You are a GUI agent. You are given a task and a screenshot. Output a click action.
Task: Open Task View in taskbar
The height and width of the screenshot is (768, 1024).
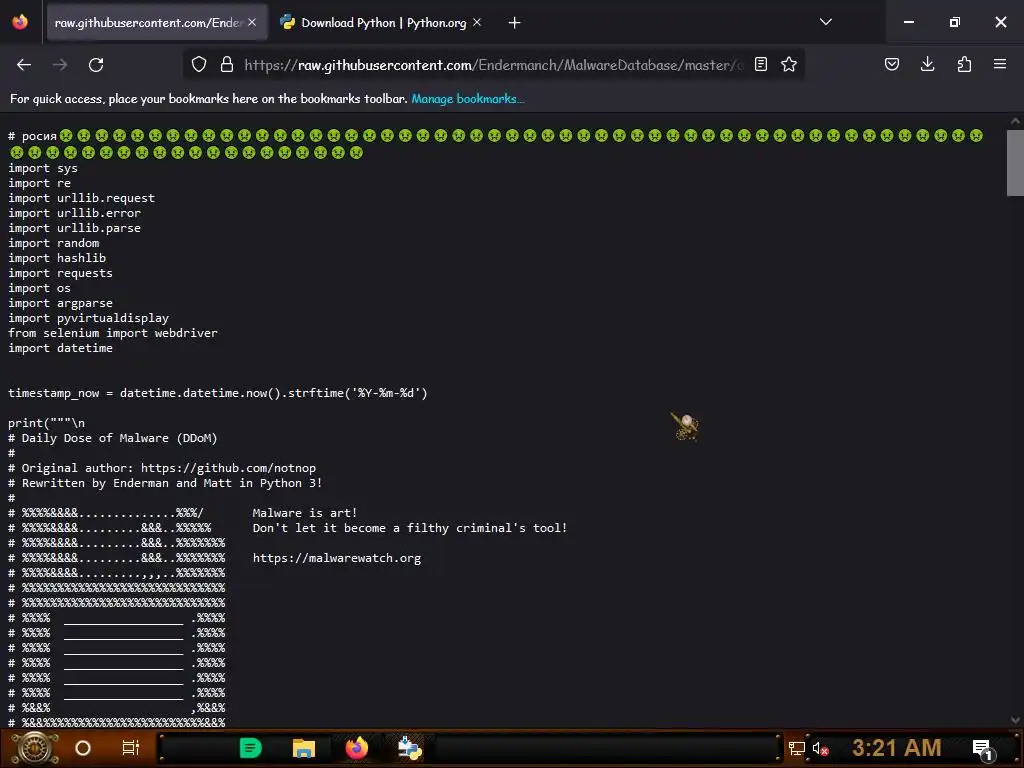(x=131, y=748)
